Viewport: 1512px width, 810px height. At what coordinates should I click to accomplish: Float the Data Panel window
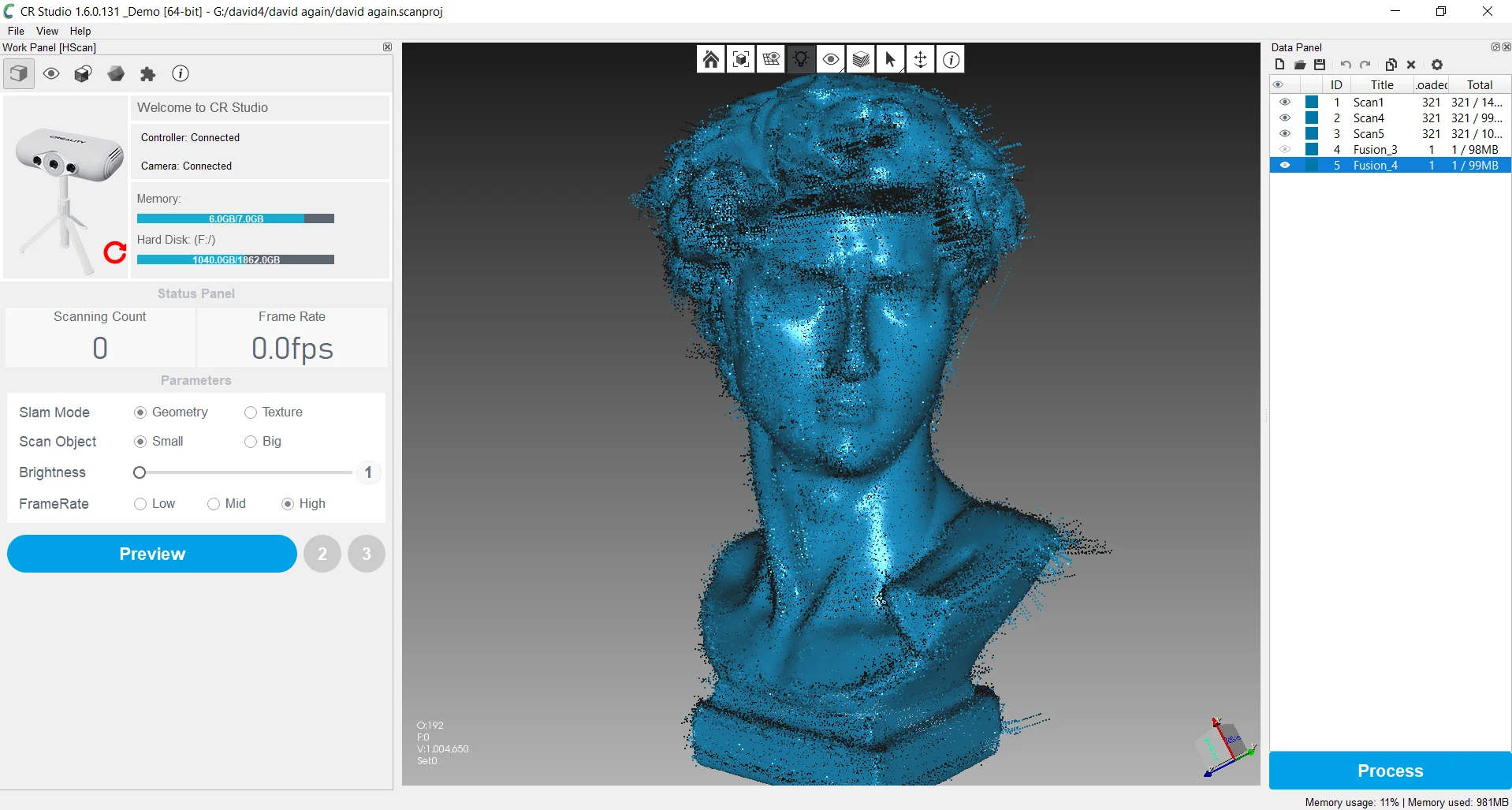coord(1495,47)
